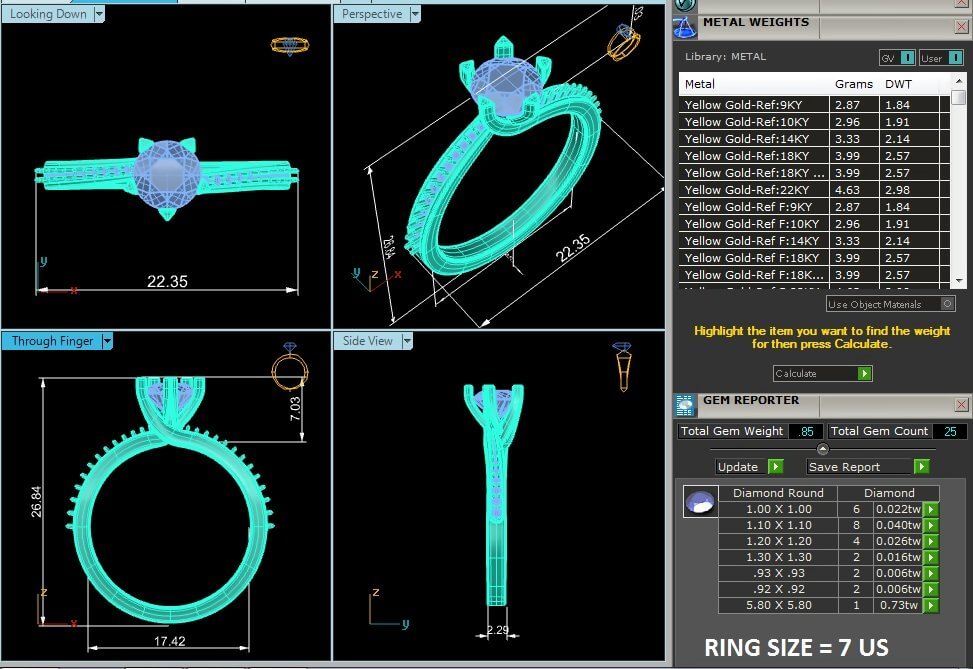Select Yellow Gold-Ref:14KY metal row
Image resolution: width=973 pixels, height=669 pixels.
tap(755, 139)
